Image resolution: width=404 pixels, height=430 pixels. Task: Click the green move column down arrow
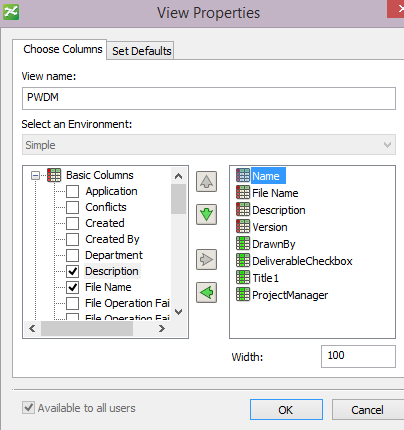tap(206, 214)
